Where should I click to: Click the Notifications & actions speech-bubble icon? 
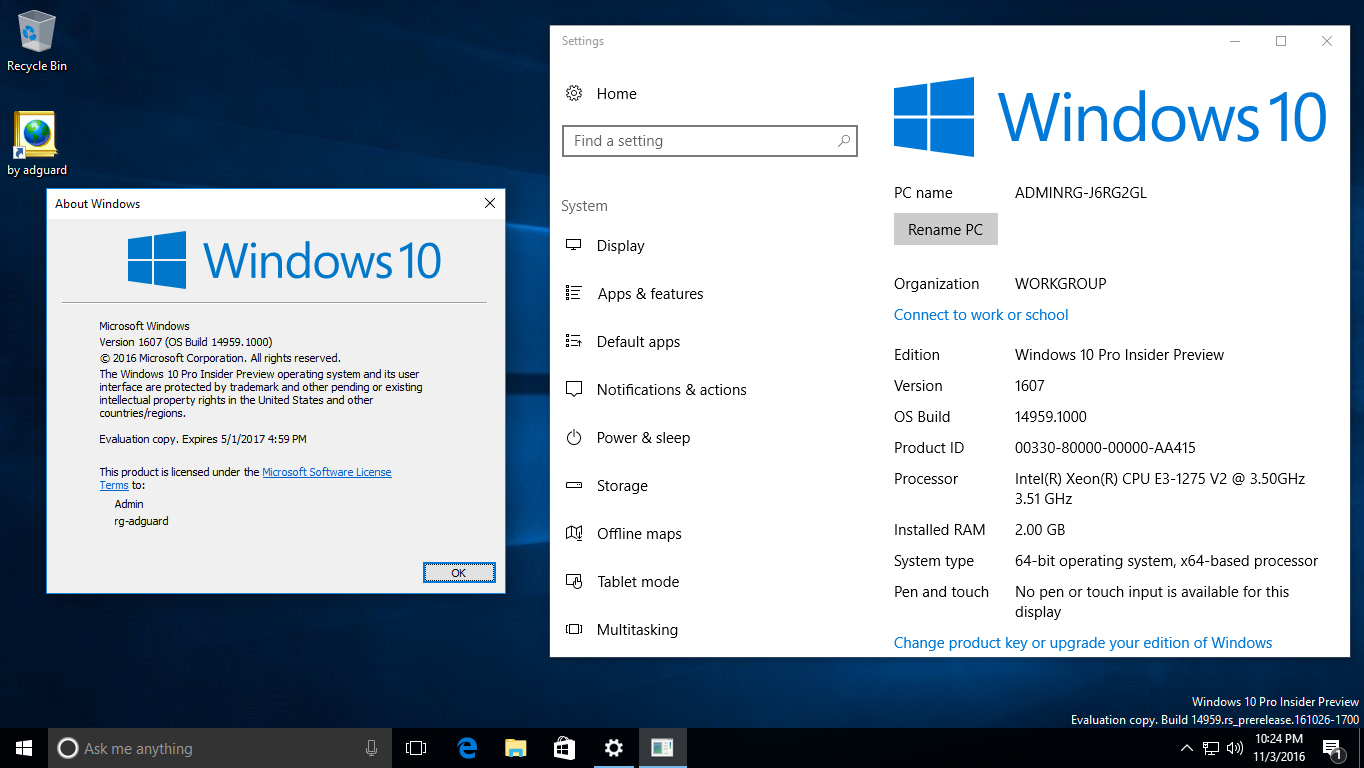[574, 389]
